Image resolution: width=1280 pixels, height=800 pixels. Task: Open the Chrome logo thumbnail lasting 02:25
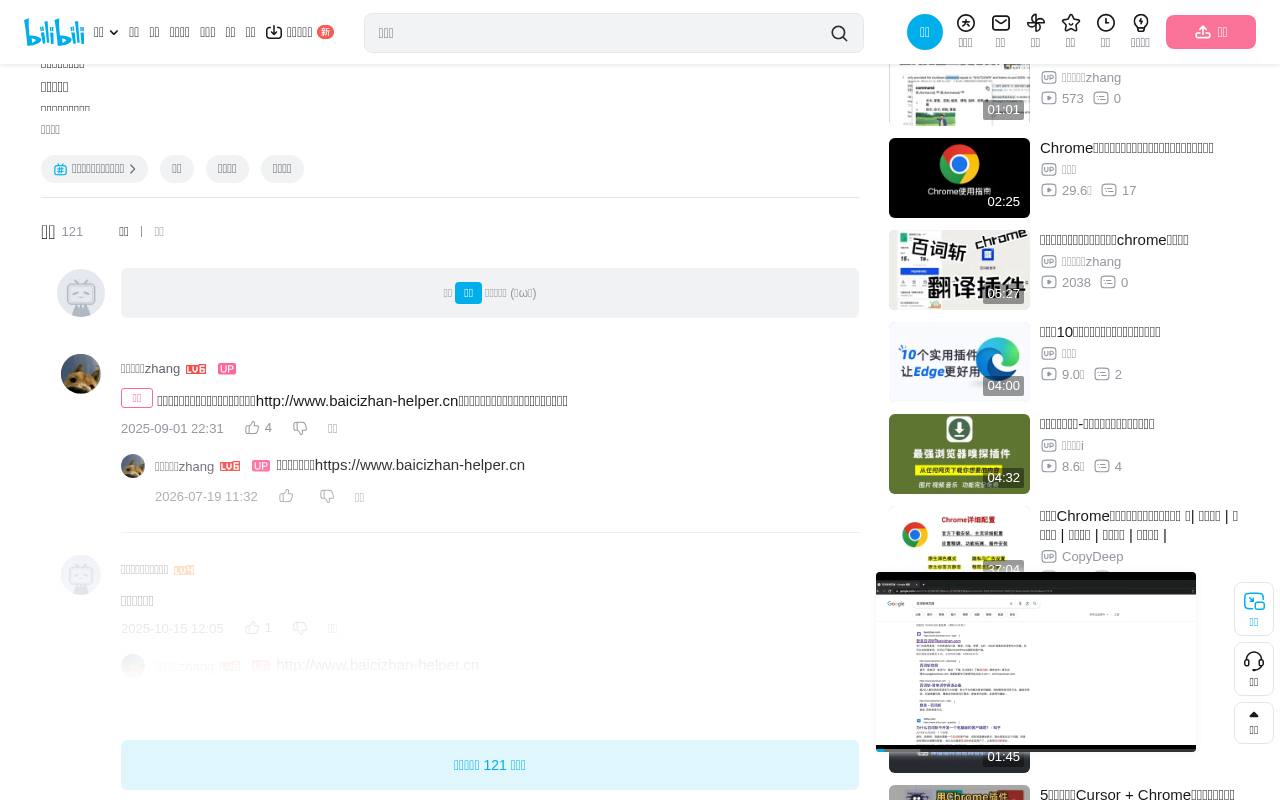(959, 178)
